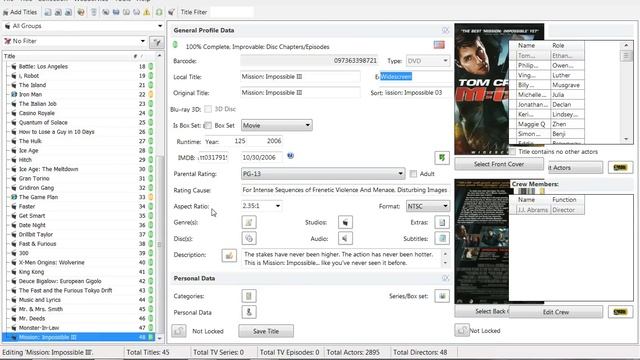This screenshot has height=360, width=640.
Task: Click the Edit Crew button
Action: coord(556,312)
